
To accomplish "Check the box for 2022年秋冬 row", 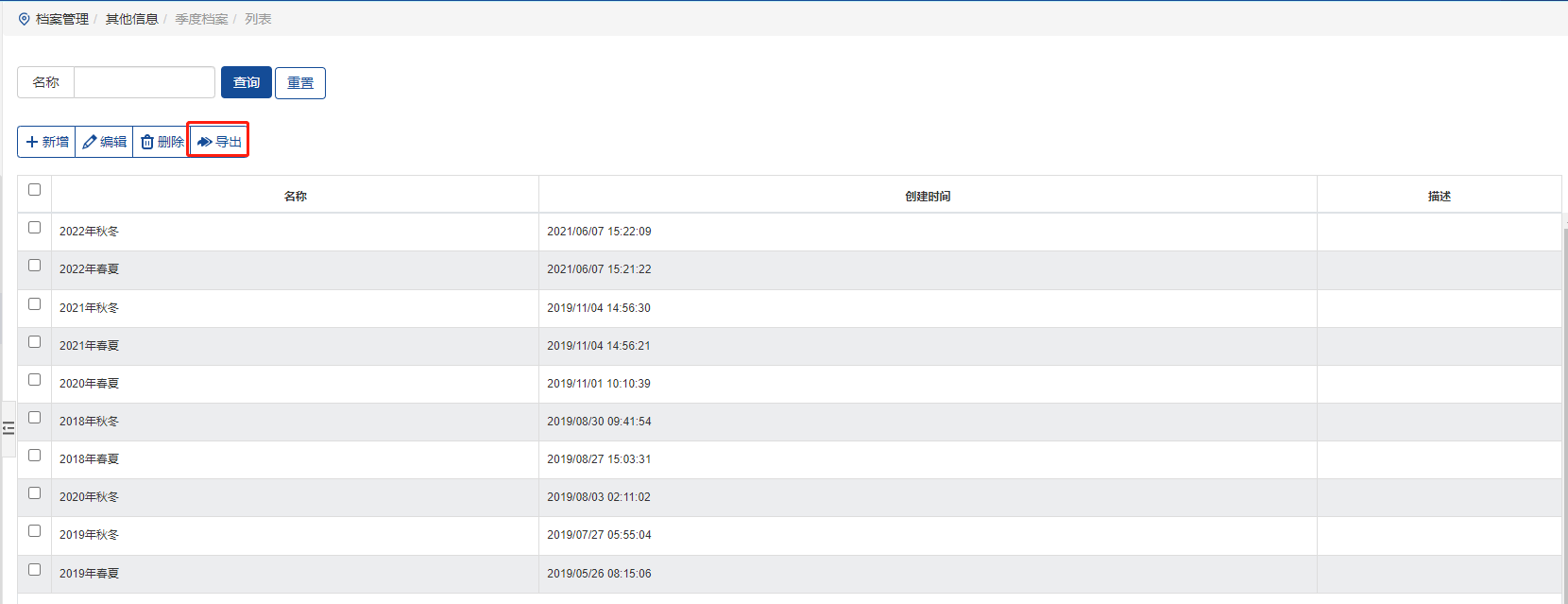I will 35,228.
